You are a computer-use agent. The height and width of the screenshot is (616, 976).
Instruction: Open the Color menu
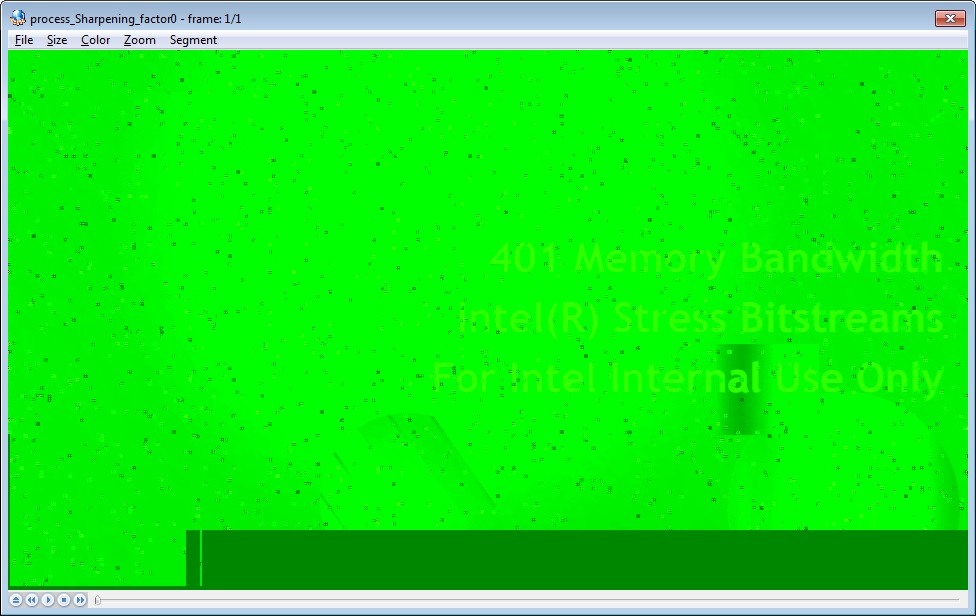[x=95, y=40]
